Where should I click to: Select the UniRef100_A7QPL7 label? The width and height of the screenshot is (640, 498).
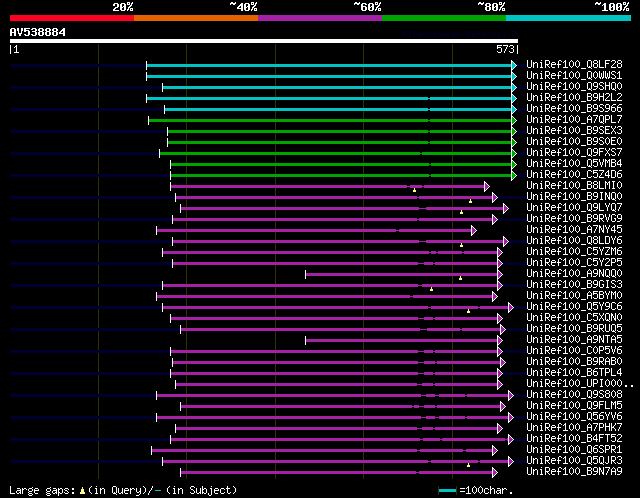574,120
